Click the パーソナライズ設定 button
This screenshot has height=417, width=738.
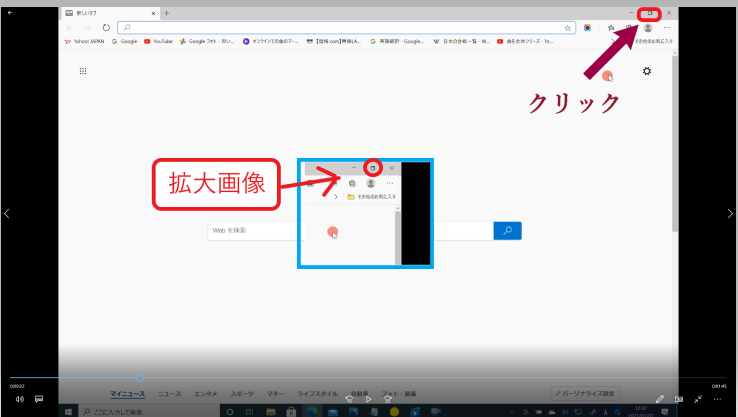(x=585, y=394)
